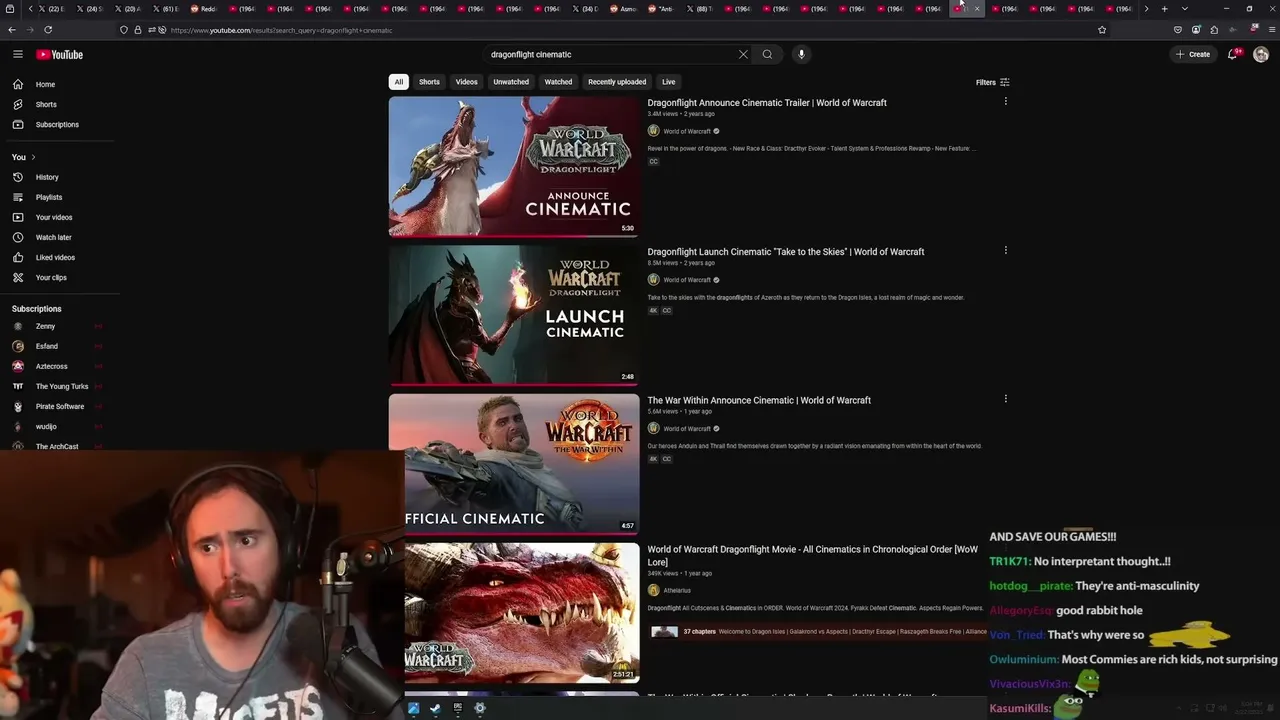The height and width of the screenshot is (720, 1280).
Task: Select the Unwatched filter chip
Action: coord(511,82)
